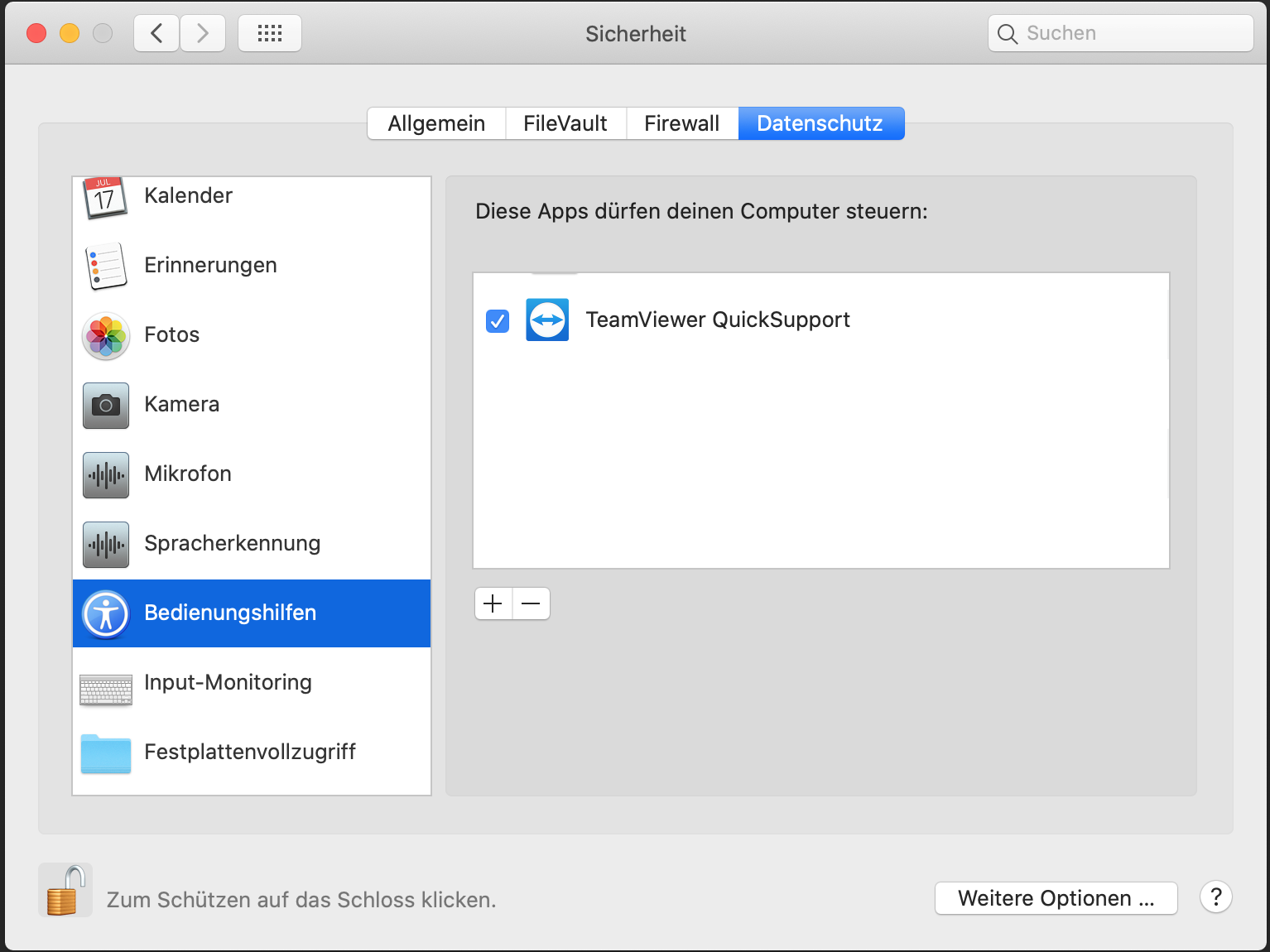1270x952 pixels.
Task: Go back with the left arrow button
Action: click(x=156, y=33)
